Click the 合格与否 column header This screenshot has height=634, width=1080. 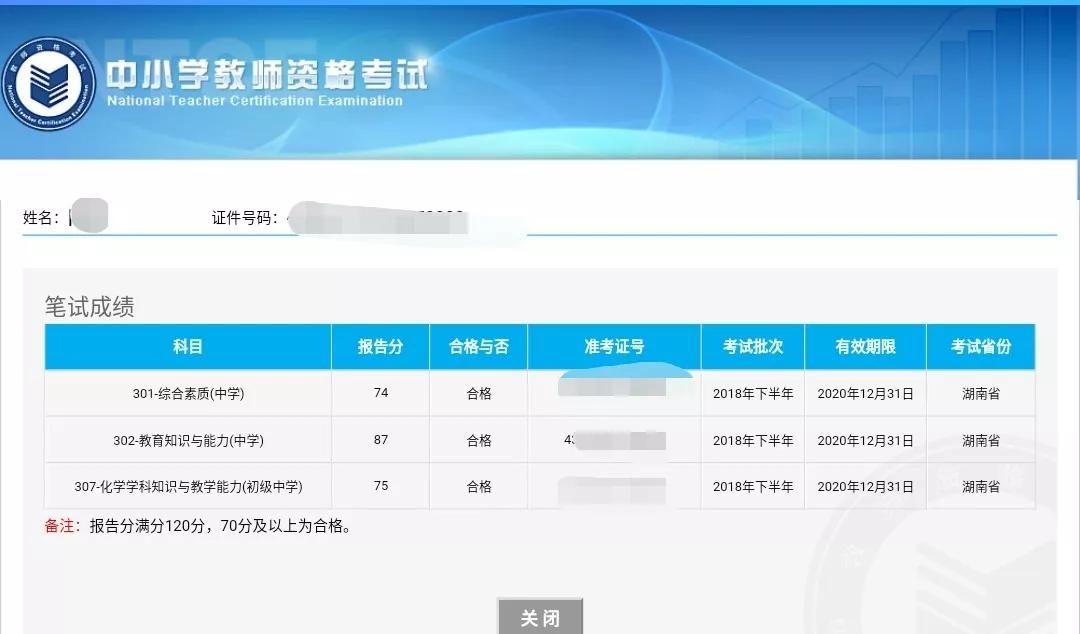[479, 347]
